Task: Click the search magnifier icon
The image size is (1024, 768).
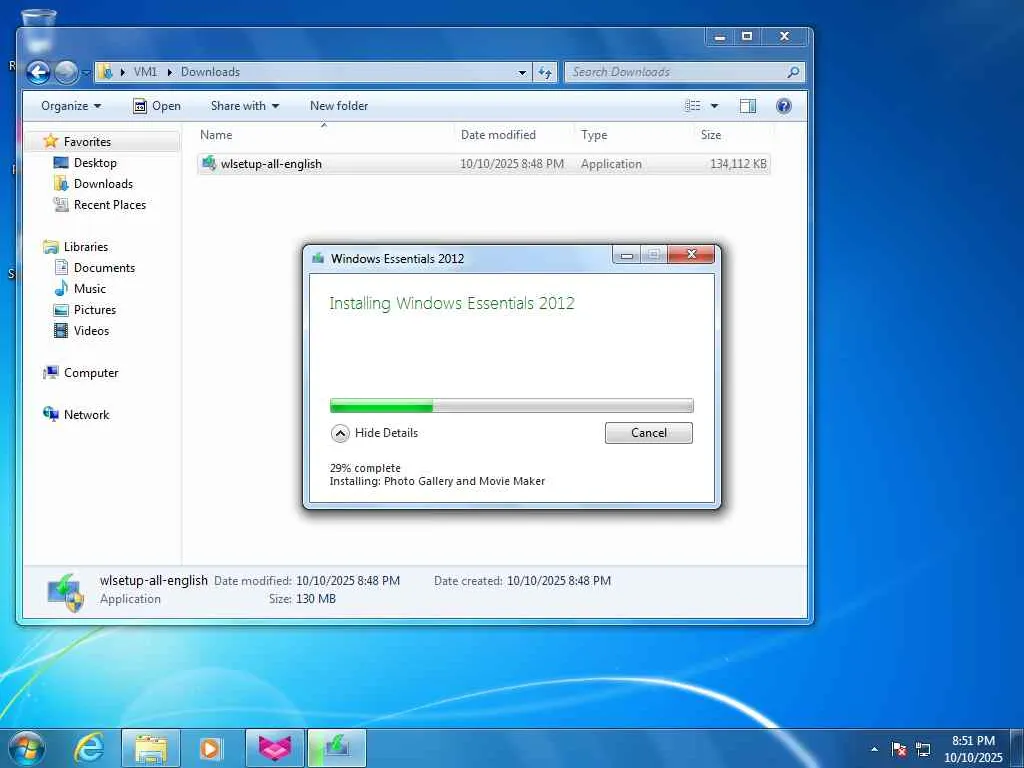Action: [x=793, y=72]
